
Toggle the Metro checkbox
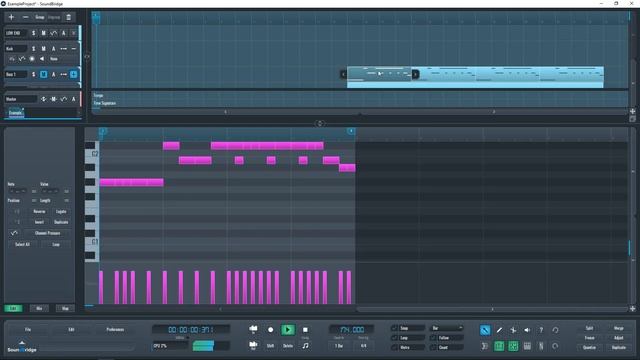point(394,348)
